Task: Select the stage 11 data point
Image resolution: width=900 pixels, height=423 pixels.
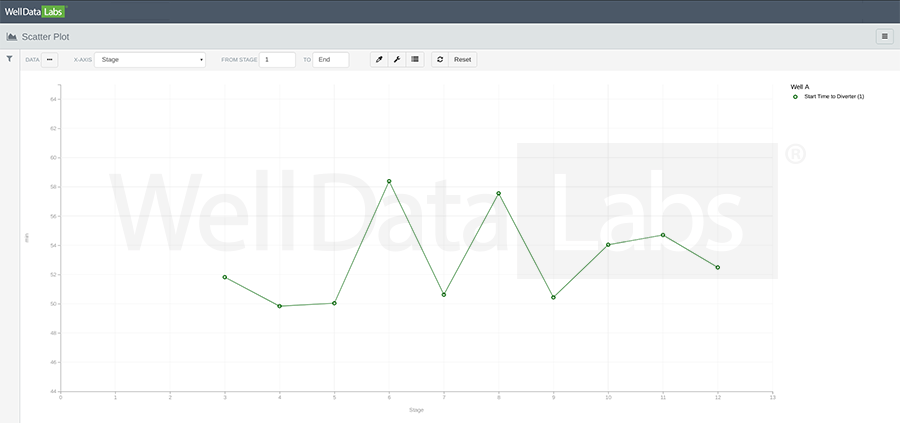Action: click(x=663, y=235)
